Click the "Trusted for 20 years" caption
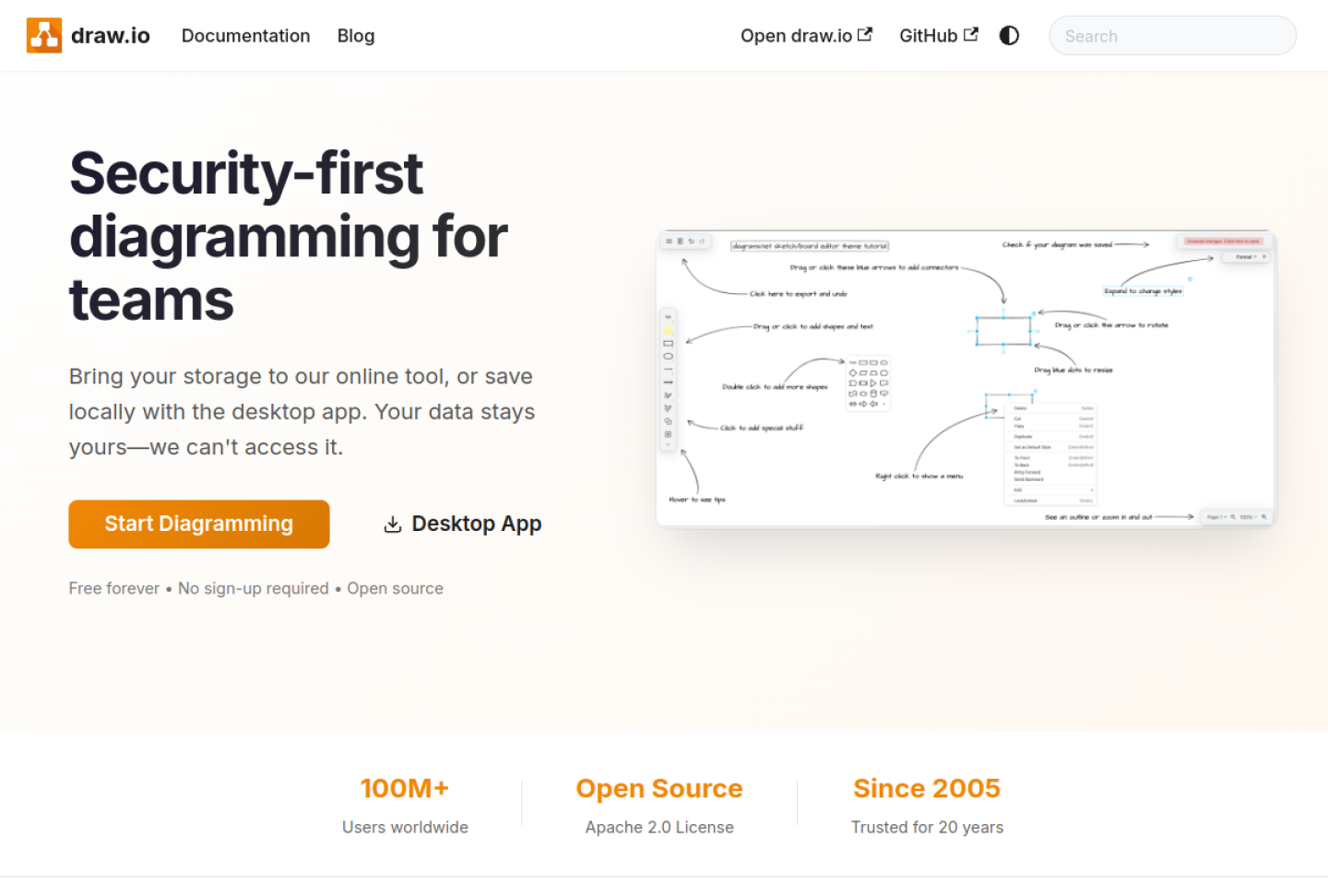1328x896 pixels. (x=927, y=828)
